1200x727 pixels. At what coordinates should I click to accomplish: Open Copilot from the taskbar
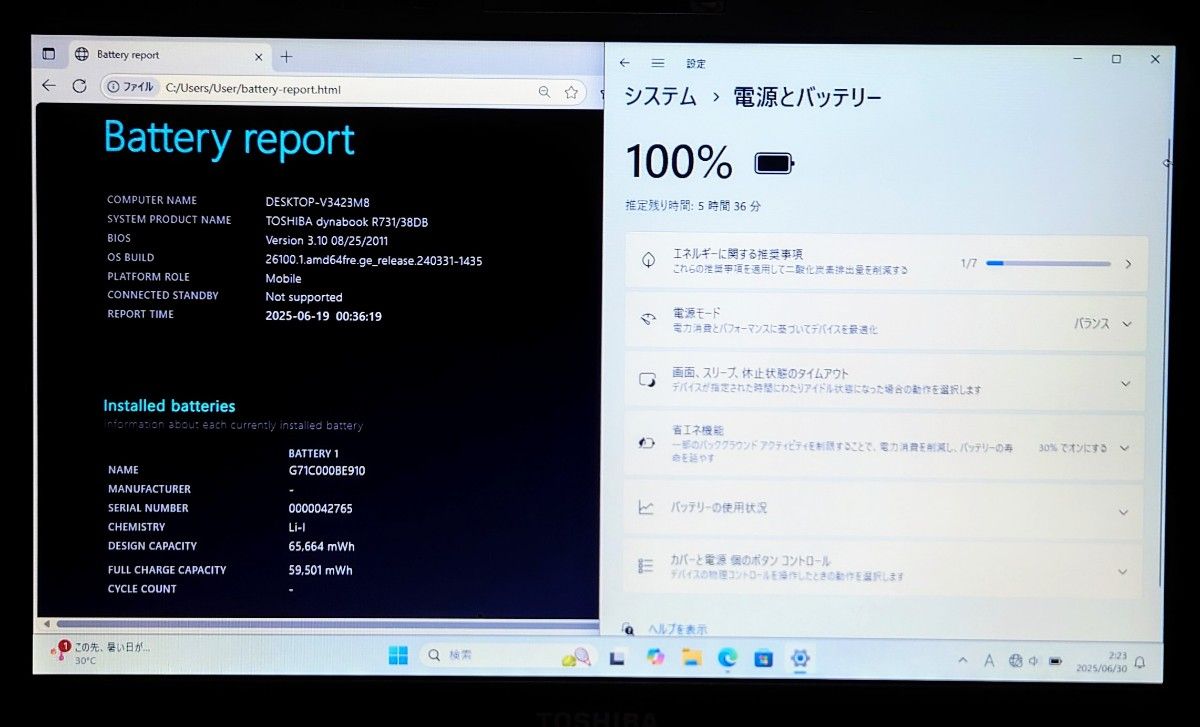click(x=656, y=659)
